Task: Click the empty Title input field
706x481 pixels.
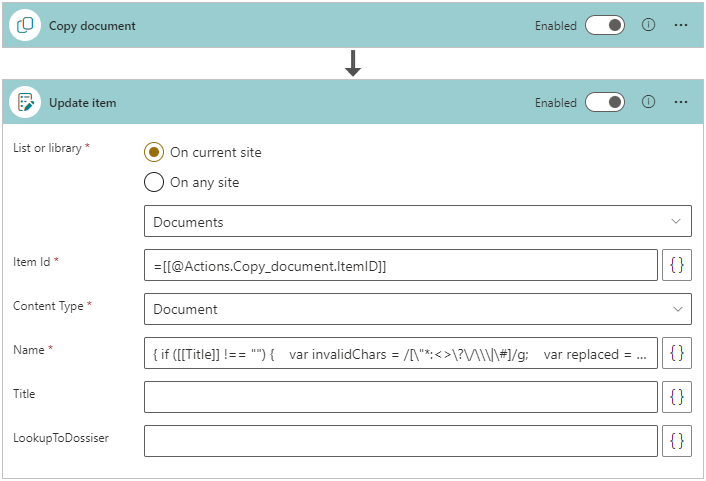Action: (400, 397)
